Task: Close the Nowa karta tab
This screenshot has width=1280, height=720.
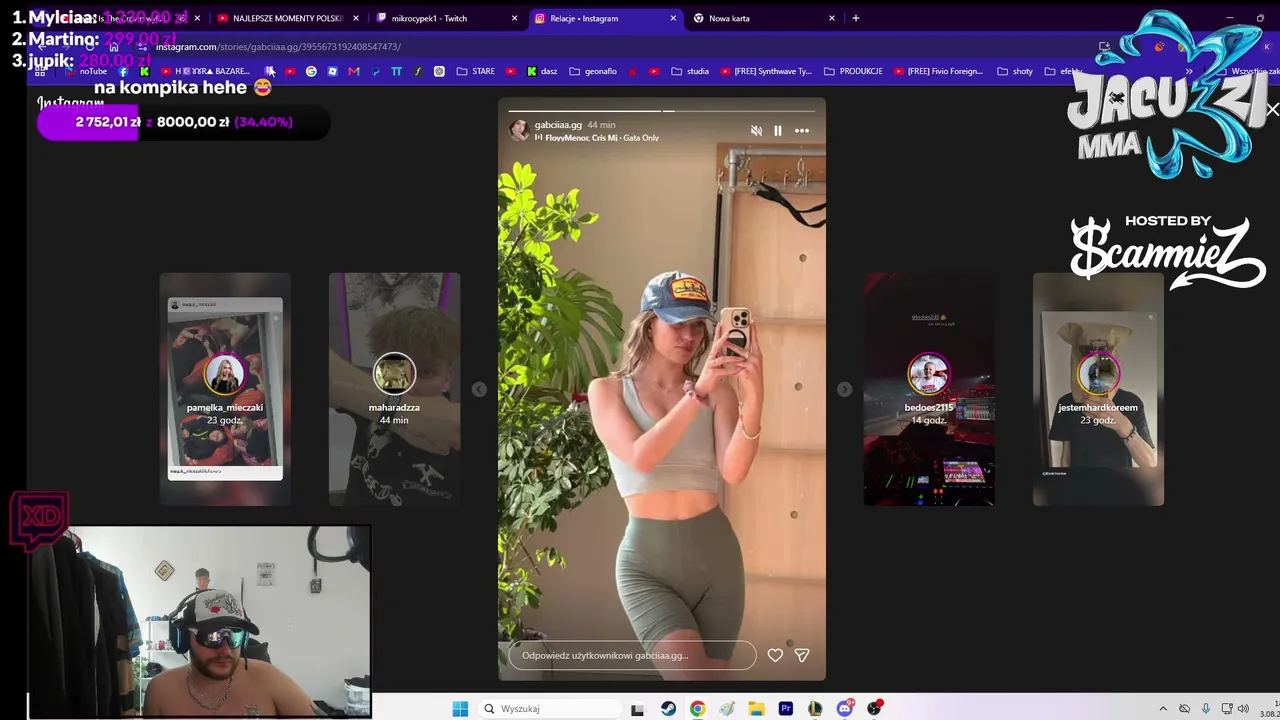Action: click(x=832, y=18)
